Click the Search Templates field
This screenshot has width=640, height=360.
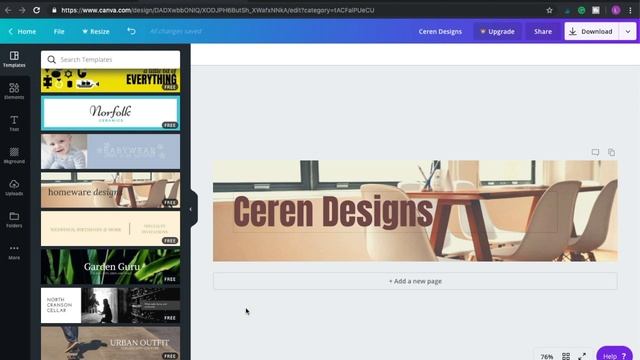coord(111,60)
